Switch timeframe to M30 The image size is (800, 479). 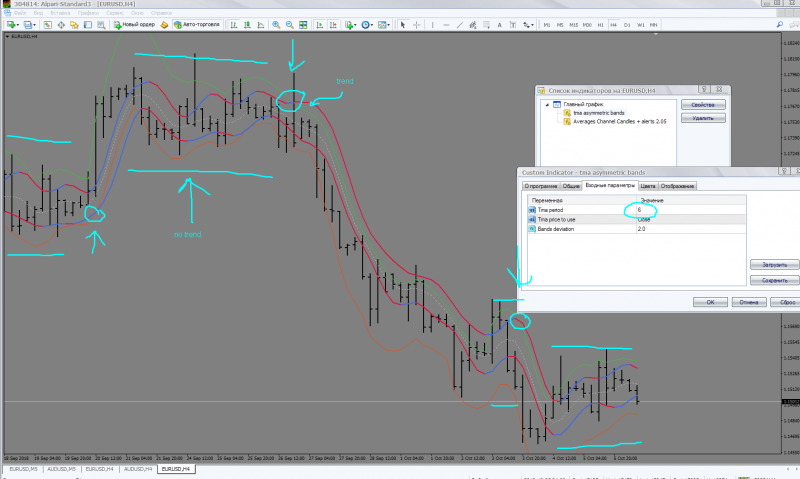[x=587, y=24]
